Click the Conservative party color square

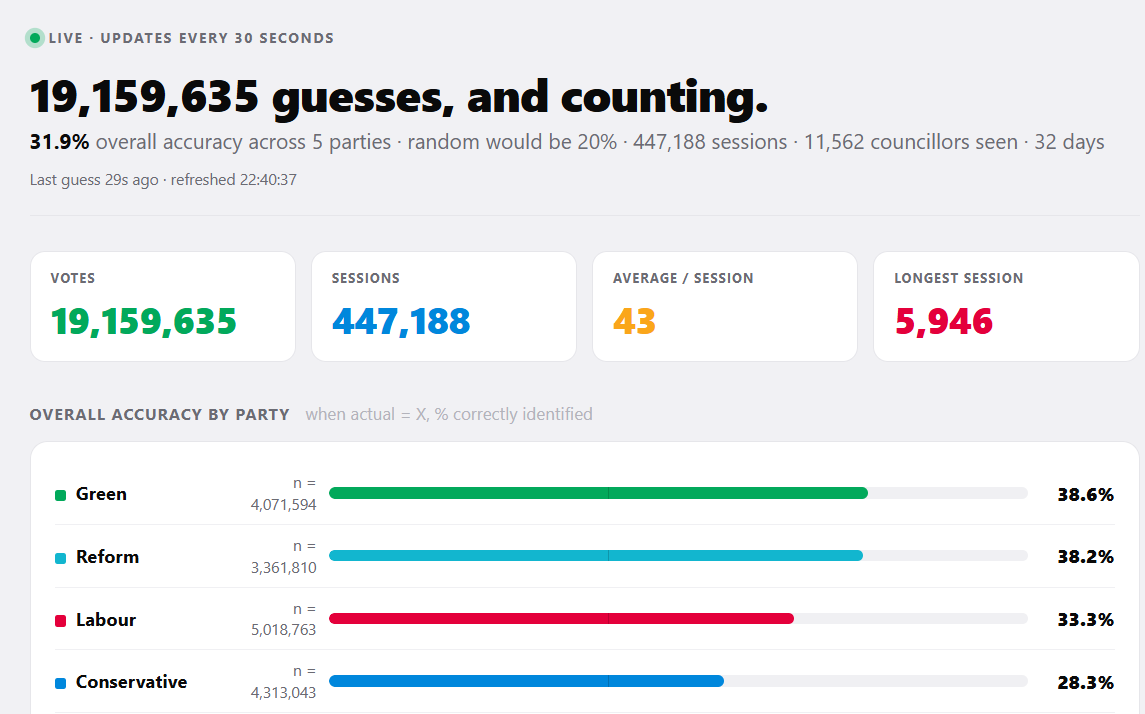61,684
